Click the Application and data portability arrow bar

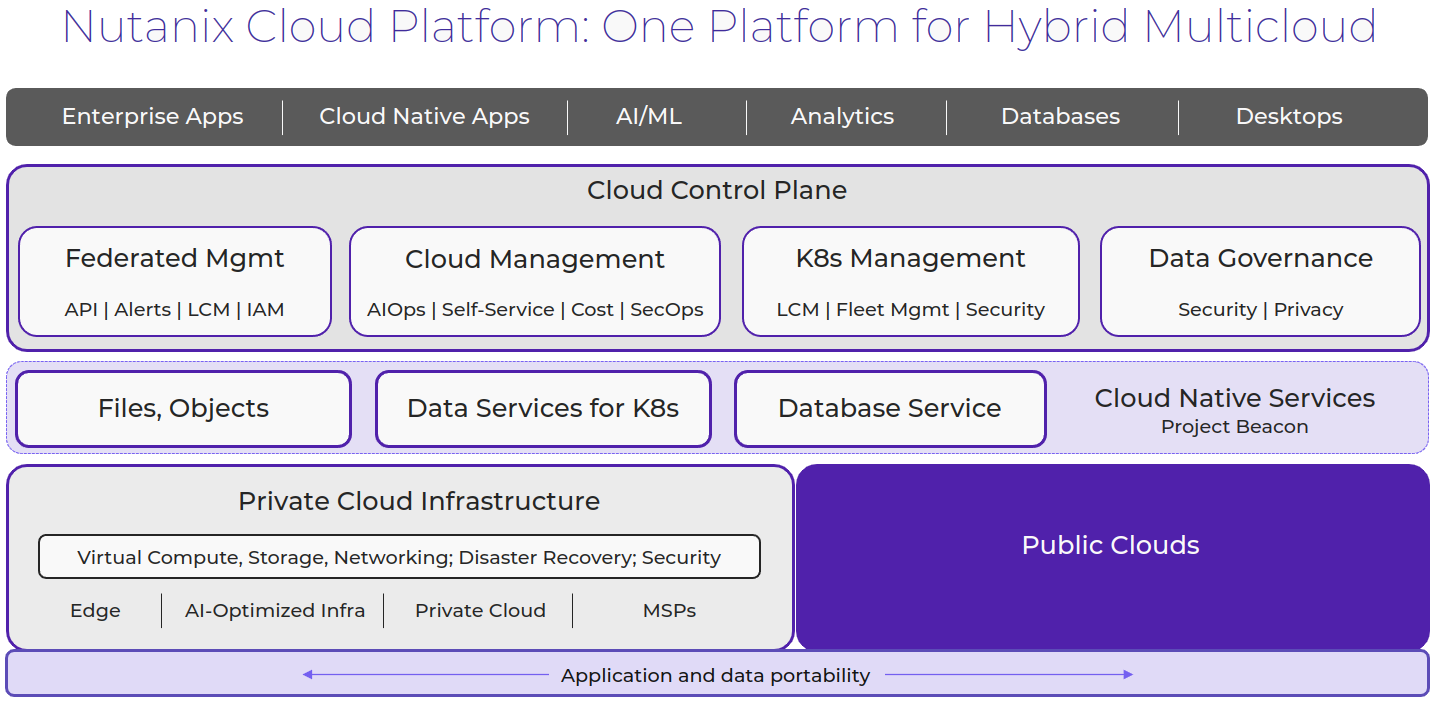point(716,675)
